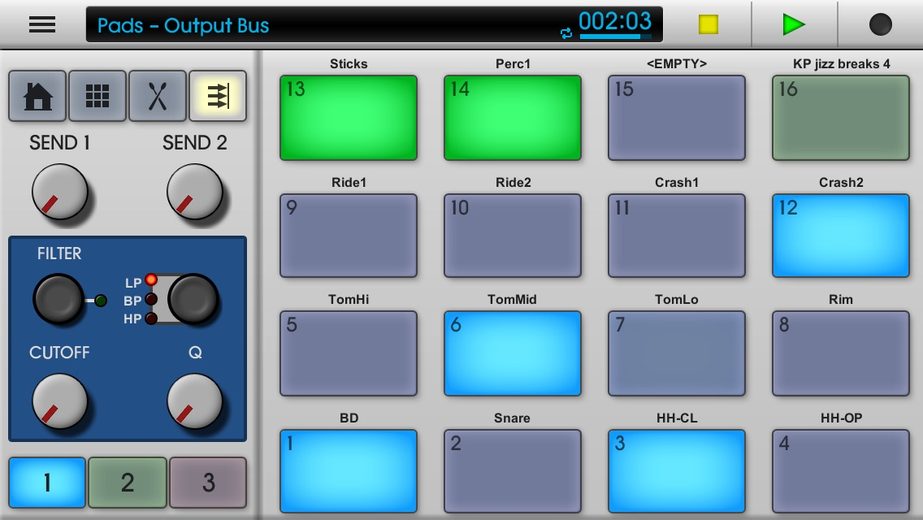Click the filter type selector button
Viewport: 923px width, 520px height.
(x=193, y=299)
